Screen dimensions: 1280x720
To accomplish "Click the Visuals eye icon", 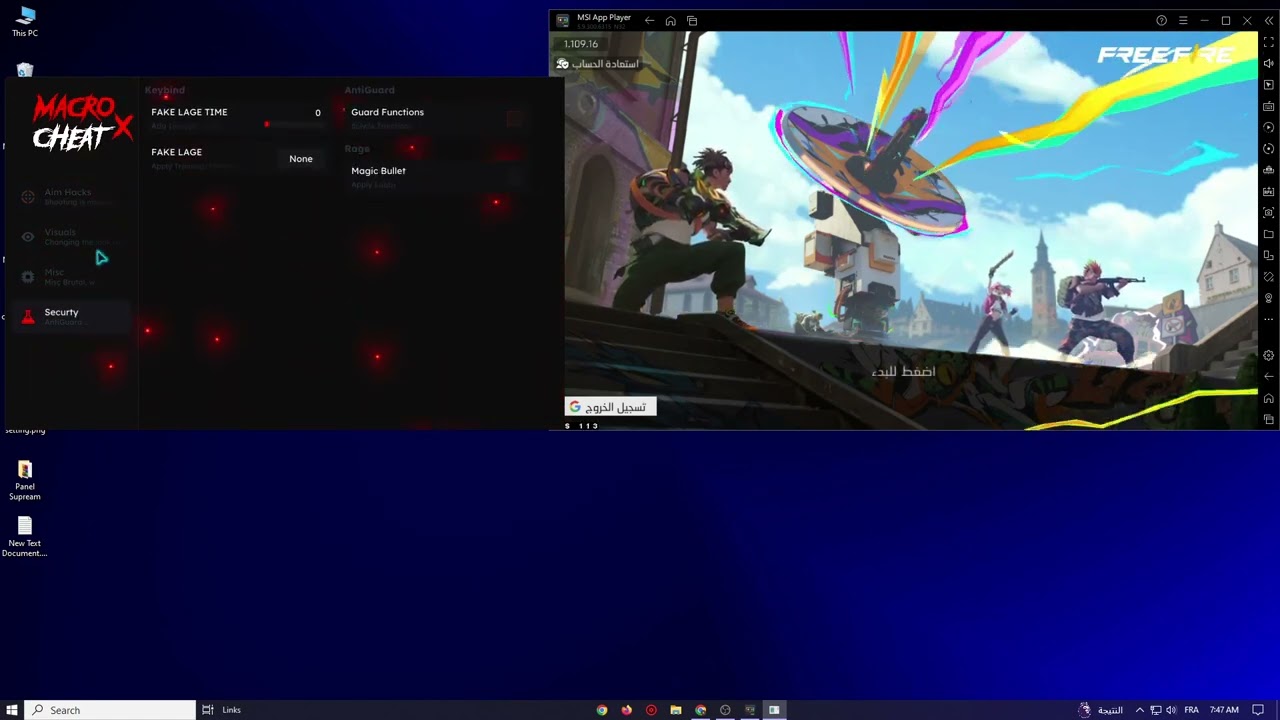I will click(x=28, y=237).
